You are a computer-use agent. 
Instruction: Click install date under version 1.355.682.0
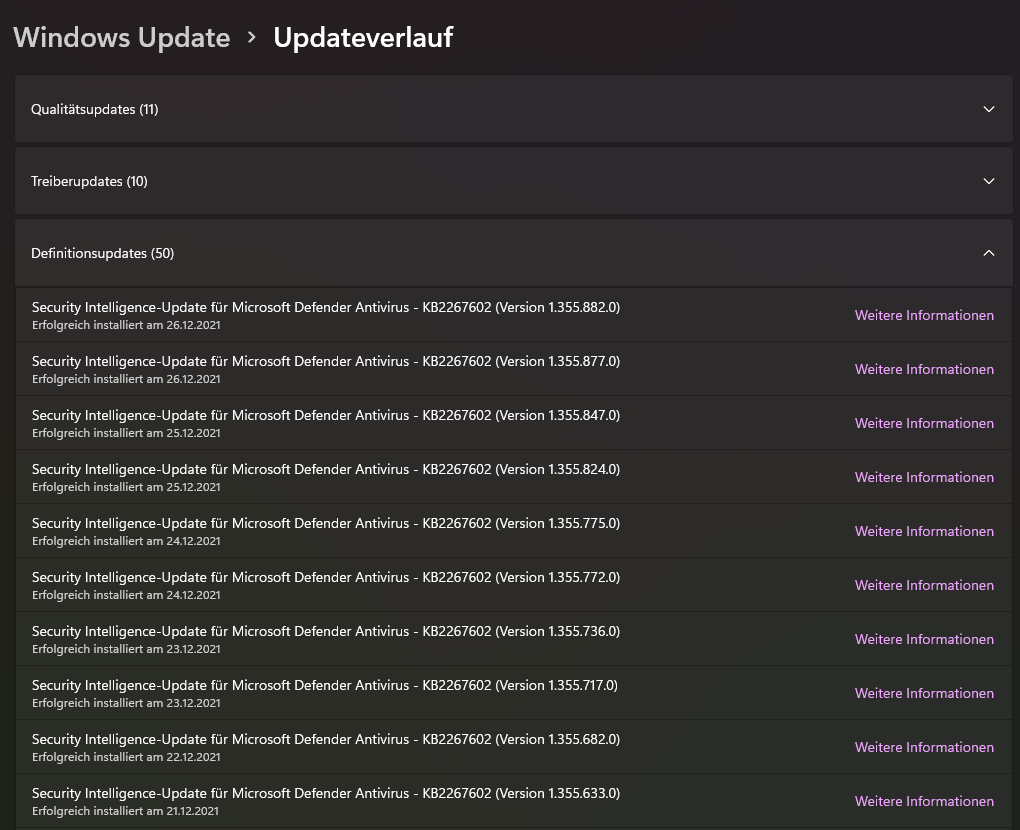[x=126, y=757]
